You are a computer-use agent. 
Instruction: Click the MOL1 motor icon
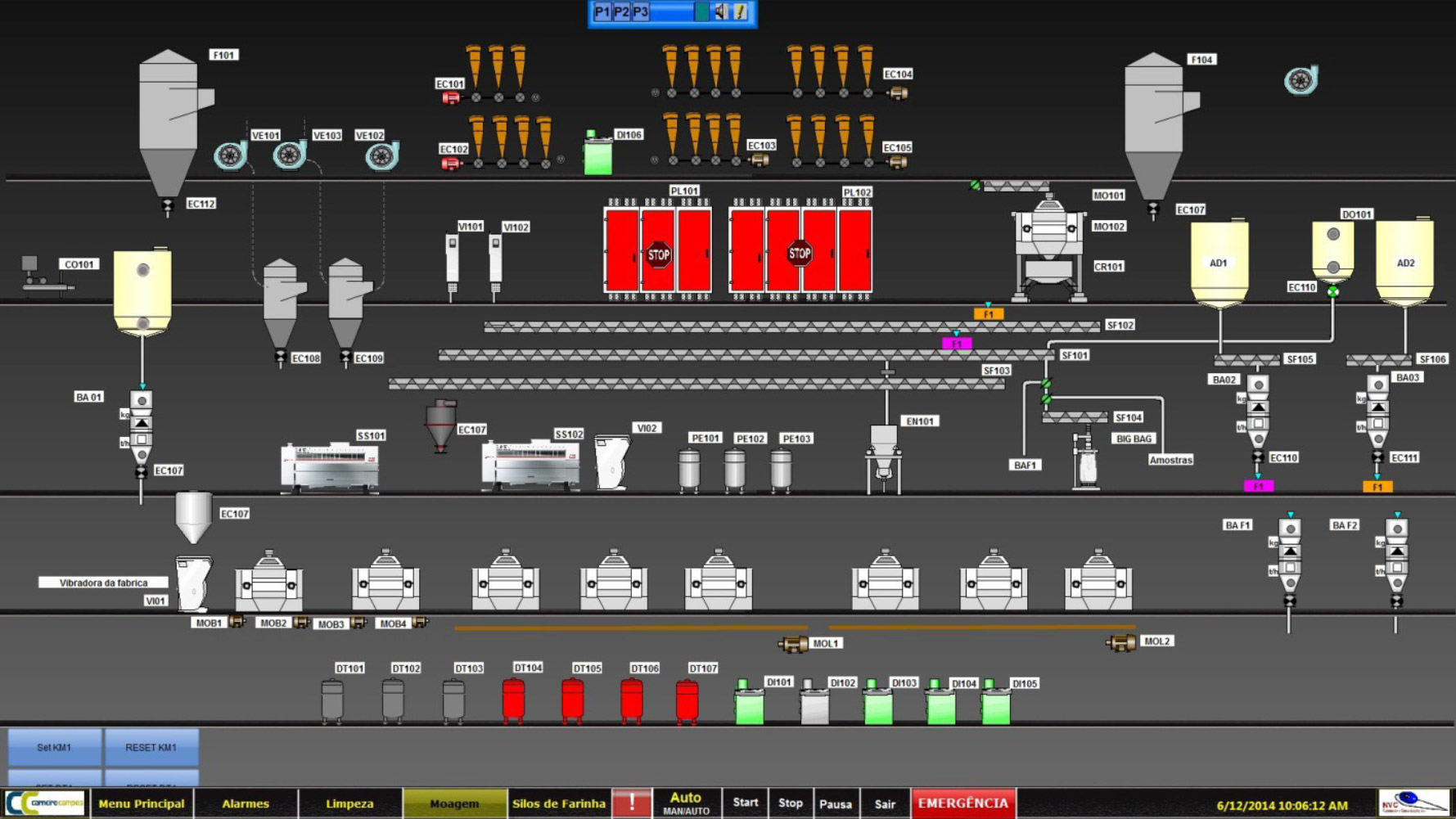coord(793,645)
